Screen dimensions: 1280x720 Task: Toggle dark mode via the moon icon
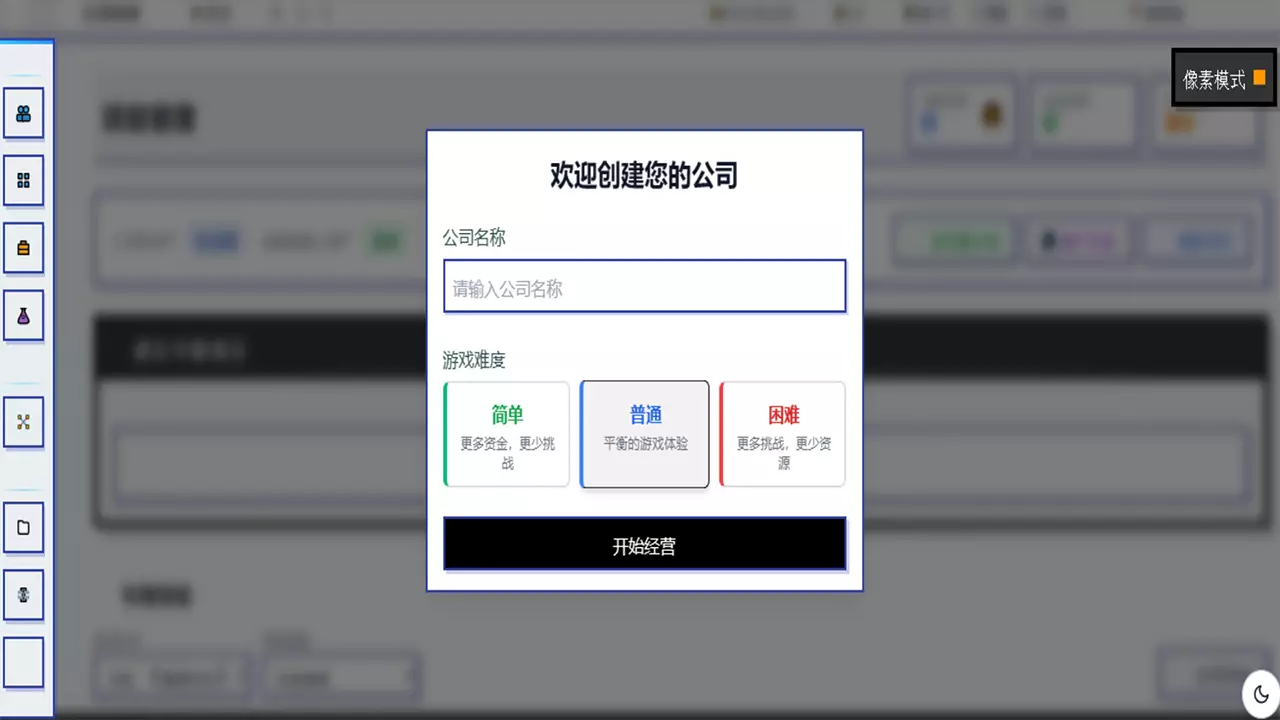tap(1260, 693)
